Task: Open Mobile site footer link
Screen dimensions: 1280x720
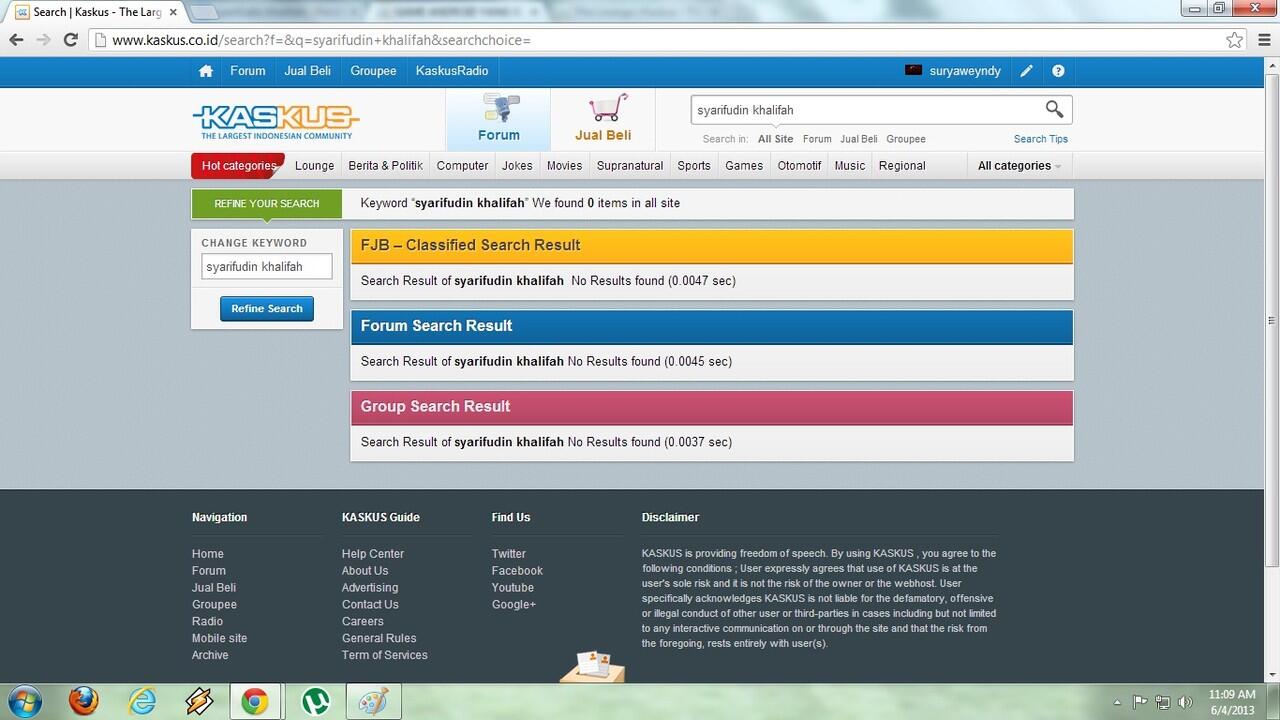Action: pos(219,638)
